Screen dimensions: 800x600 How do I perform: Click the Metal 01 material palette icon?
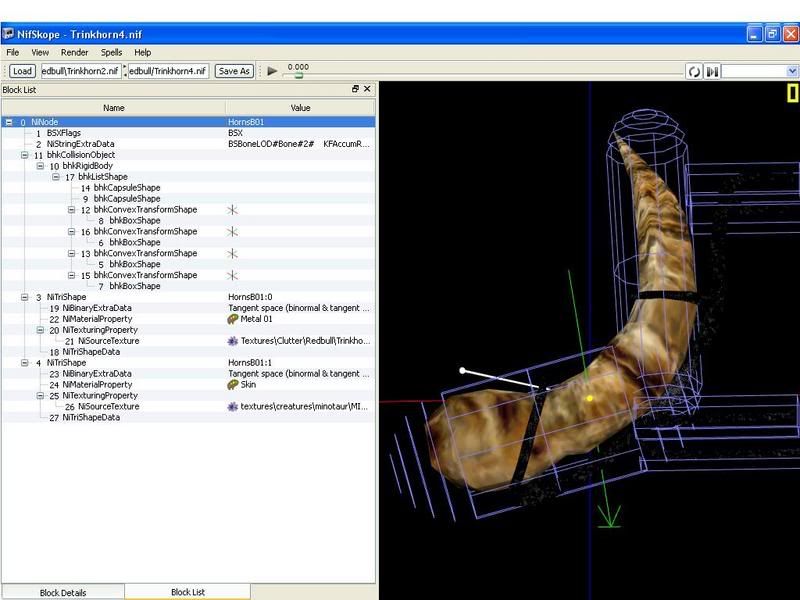click(233, 319)
